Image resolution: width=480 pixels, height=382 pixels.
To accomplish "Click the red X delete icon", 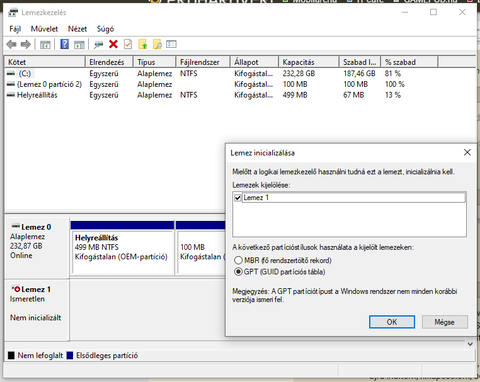I will tap(113, 44).
